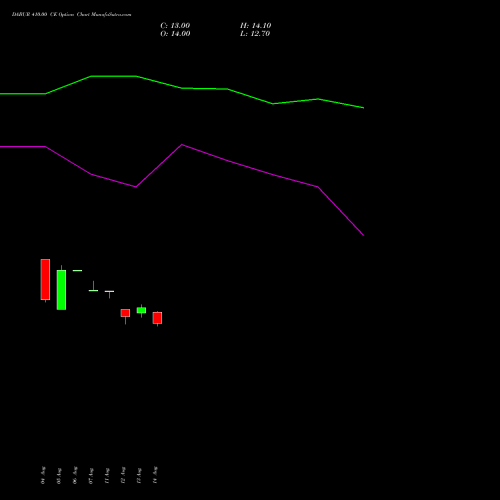500x500 pixels.
Task: Click the 07 Aug date axis label
Action: [x=91, y=476]
